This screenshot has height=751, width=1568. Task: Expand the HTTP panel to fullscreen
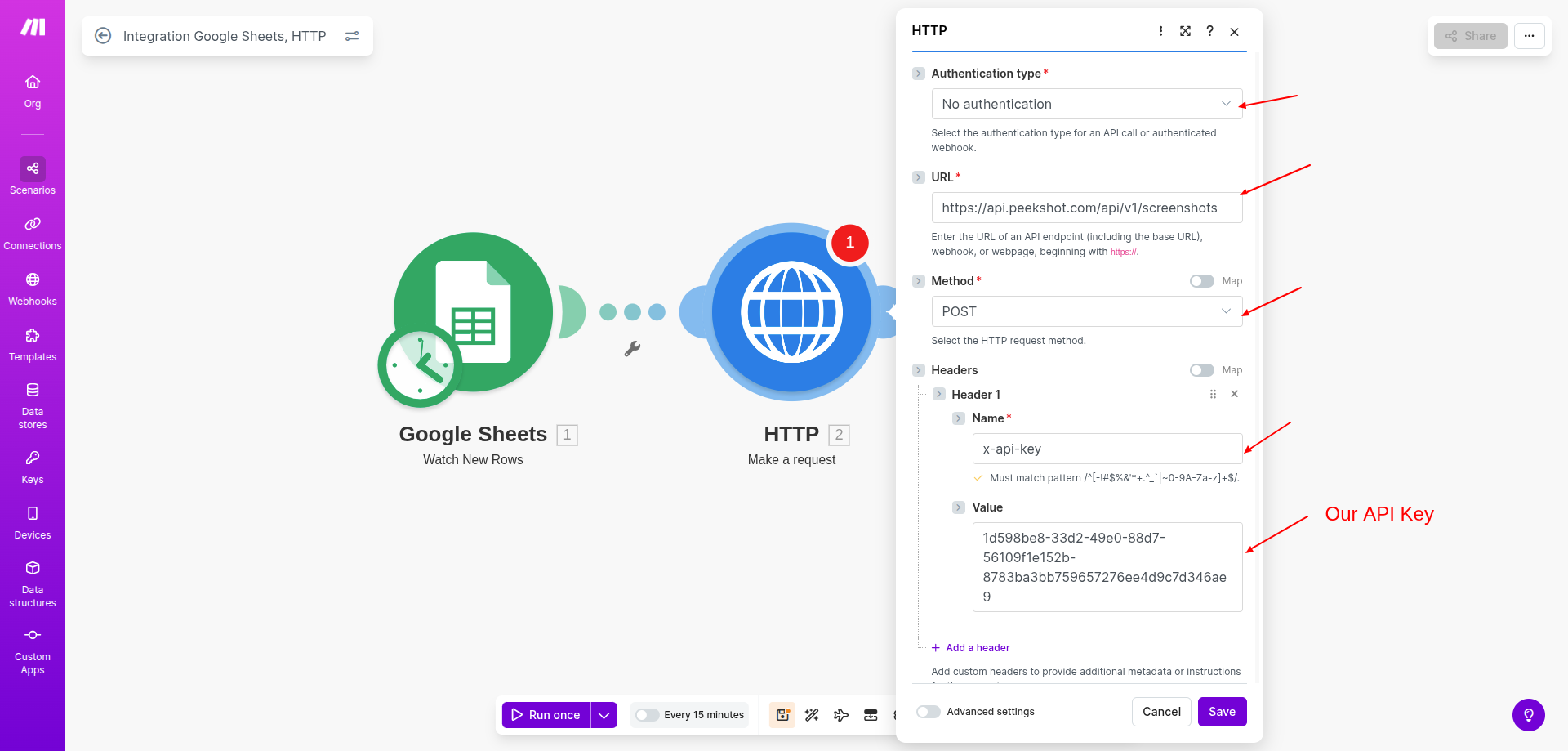point(1185,31)
